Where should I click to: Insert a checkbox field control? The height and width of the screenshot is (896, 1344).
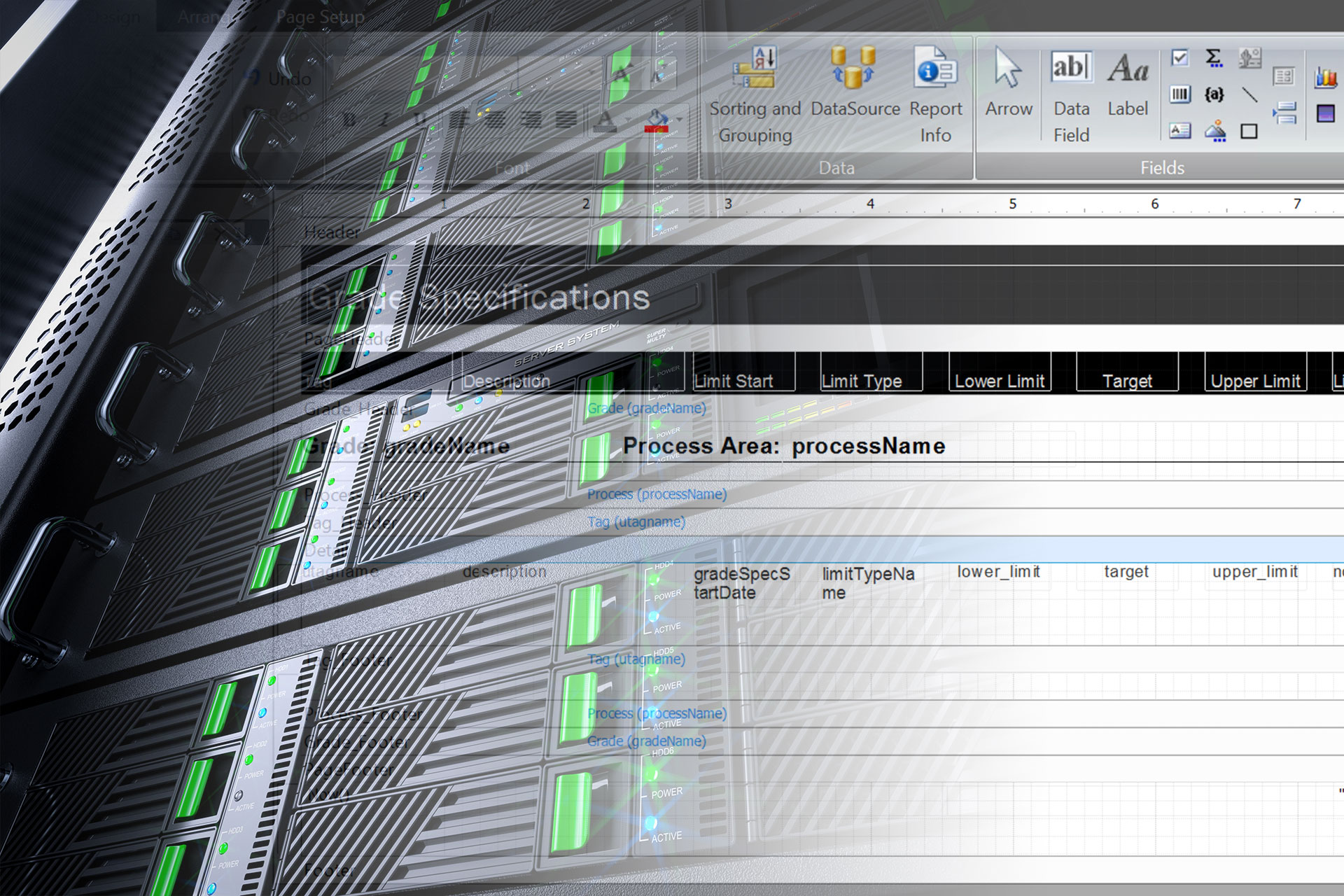[1180, 57]
